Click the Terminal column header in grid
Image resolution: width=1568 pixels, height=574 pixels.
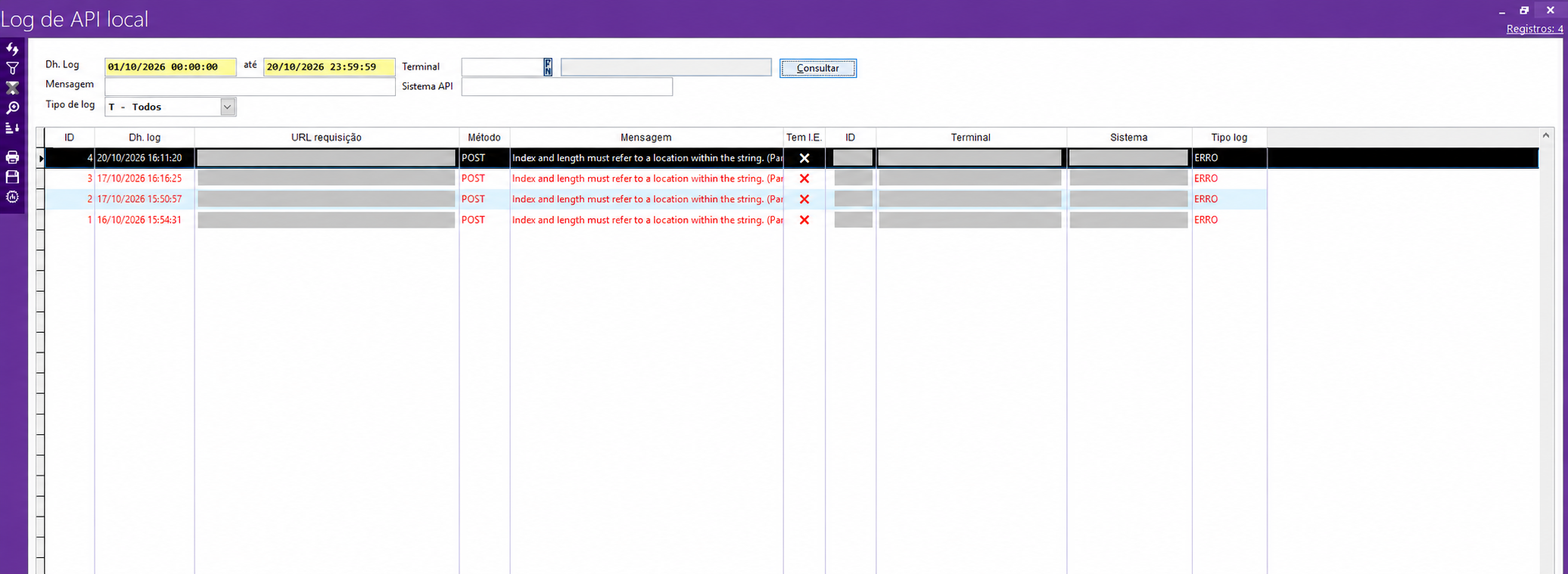coord(971,138)
